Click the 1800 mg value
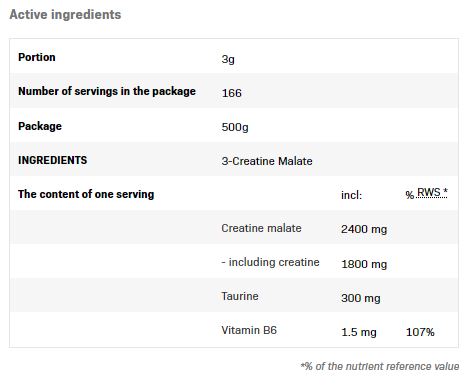 pos(364,264)
